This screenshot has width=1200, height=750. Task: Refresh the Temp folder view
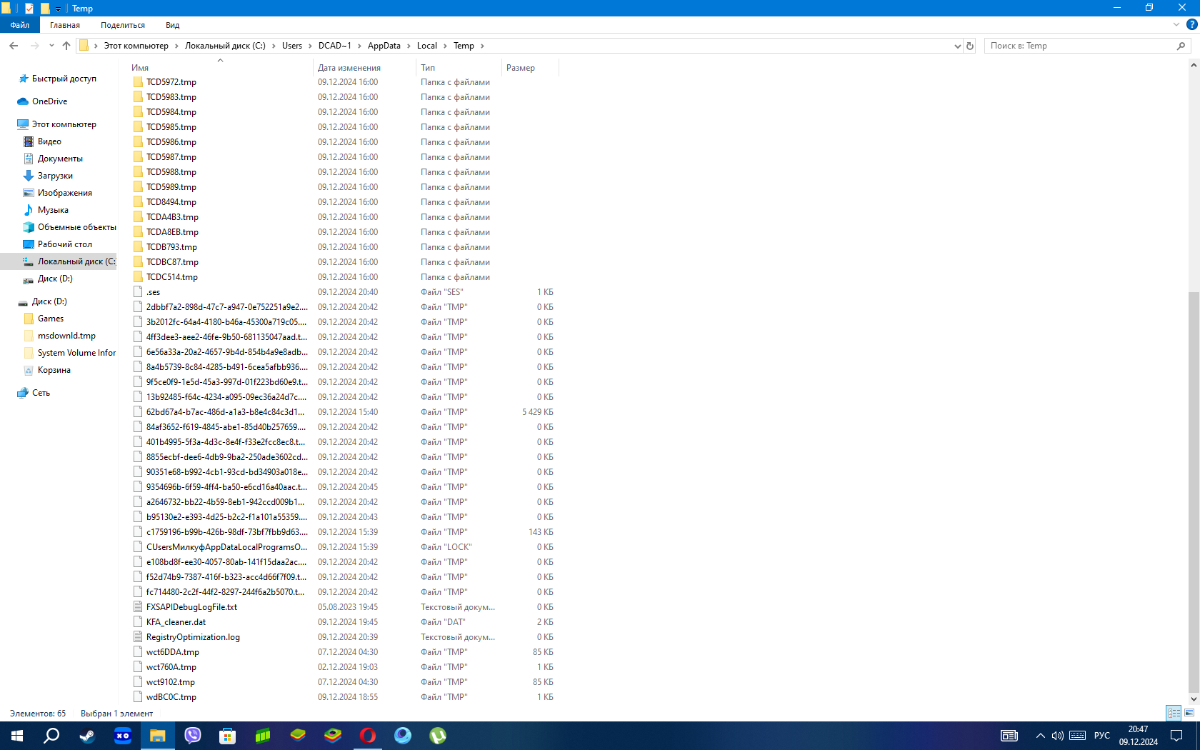[x=971, y=46]
